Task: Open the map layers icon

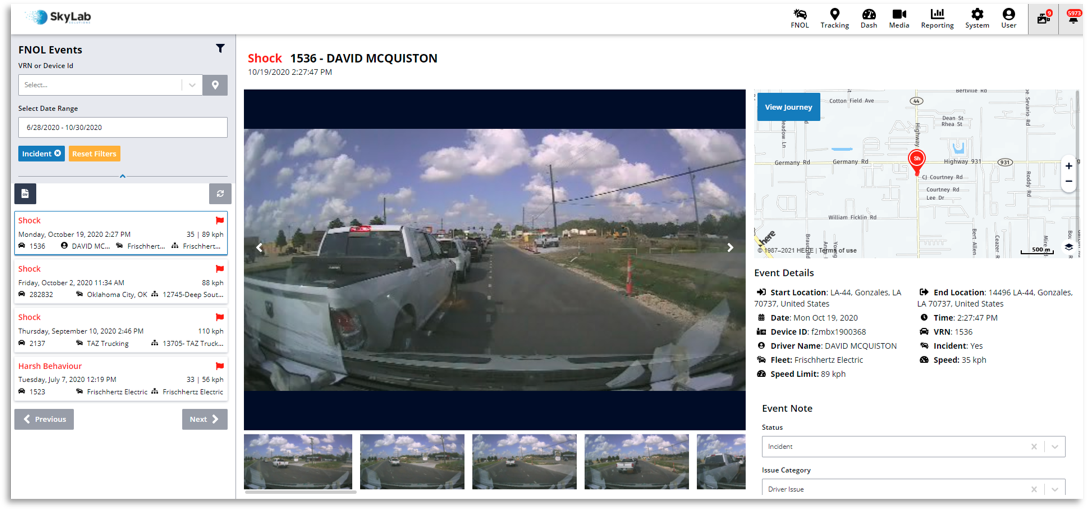Action: coord(1068,247)
